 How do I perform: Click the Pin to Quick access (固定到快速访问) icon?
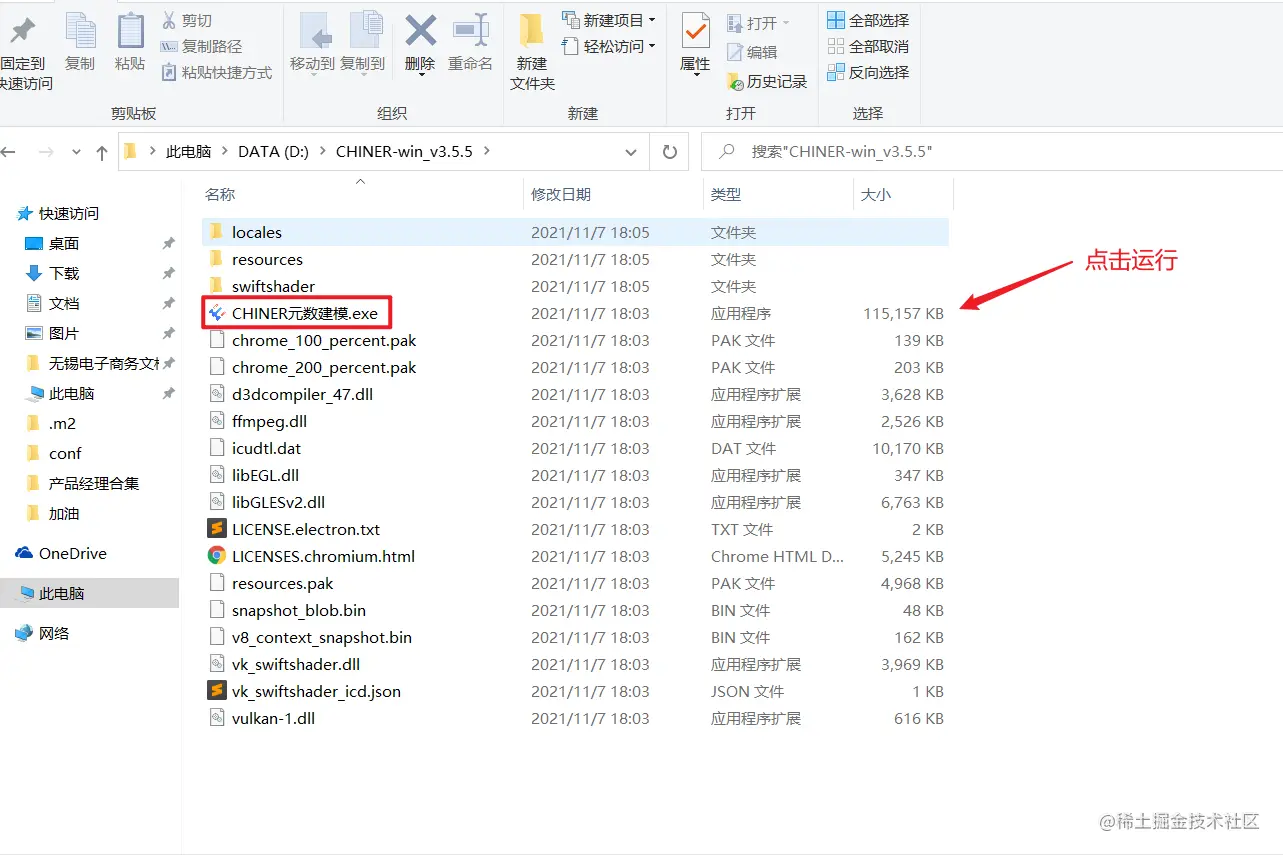22,31
